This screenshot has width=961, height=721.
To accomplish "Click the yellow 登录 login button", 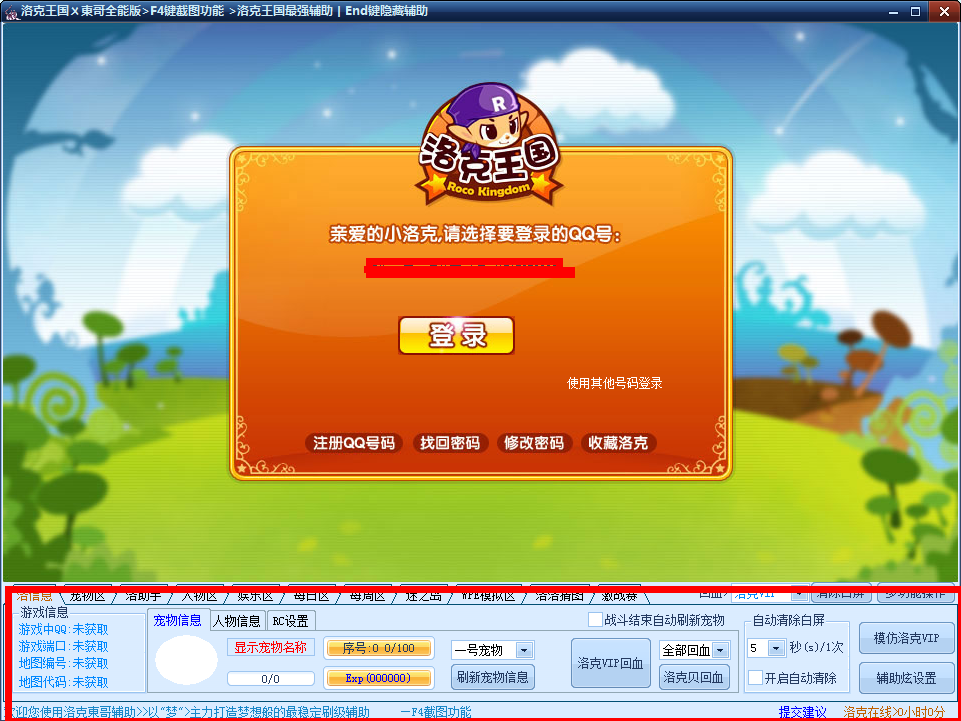I will [x=456, y=335].
